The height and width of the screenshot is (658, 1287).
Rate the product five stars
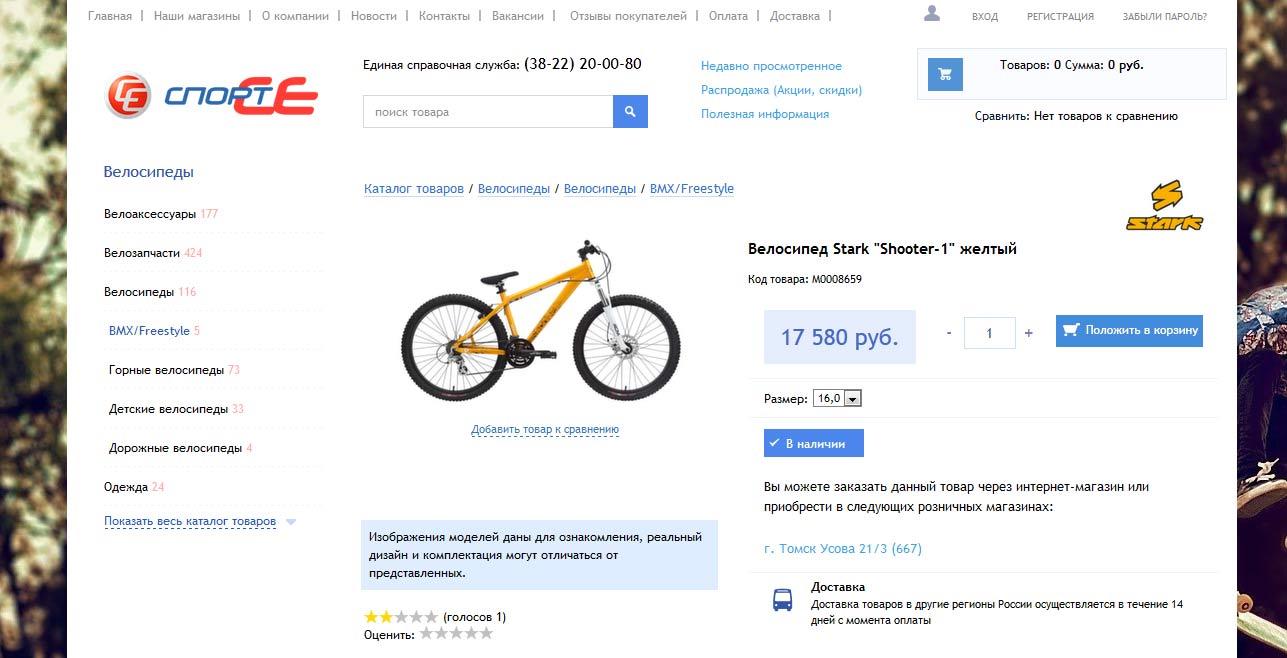(487, 633)
